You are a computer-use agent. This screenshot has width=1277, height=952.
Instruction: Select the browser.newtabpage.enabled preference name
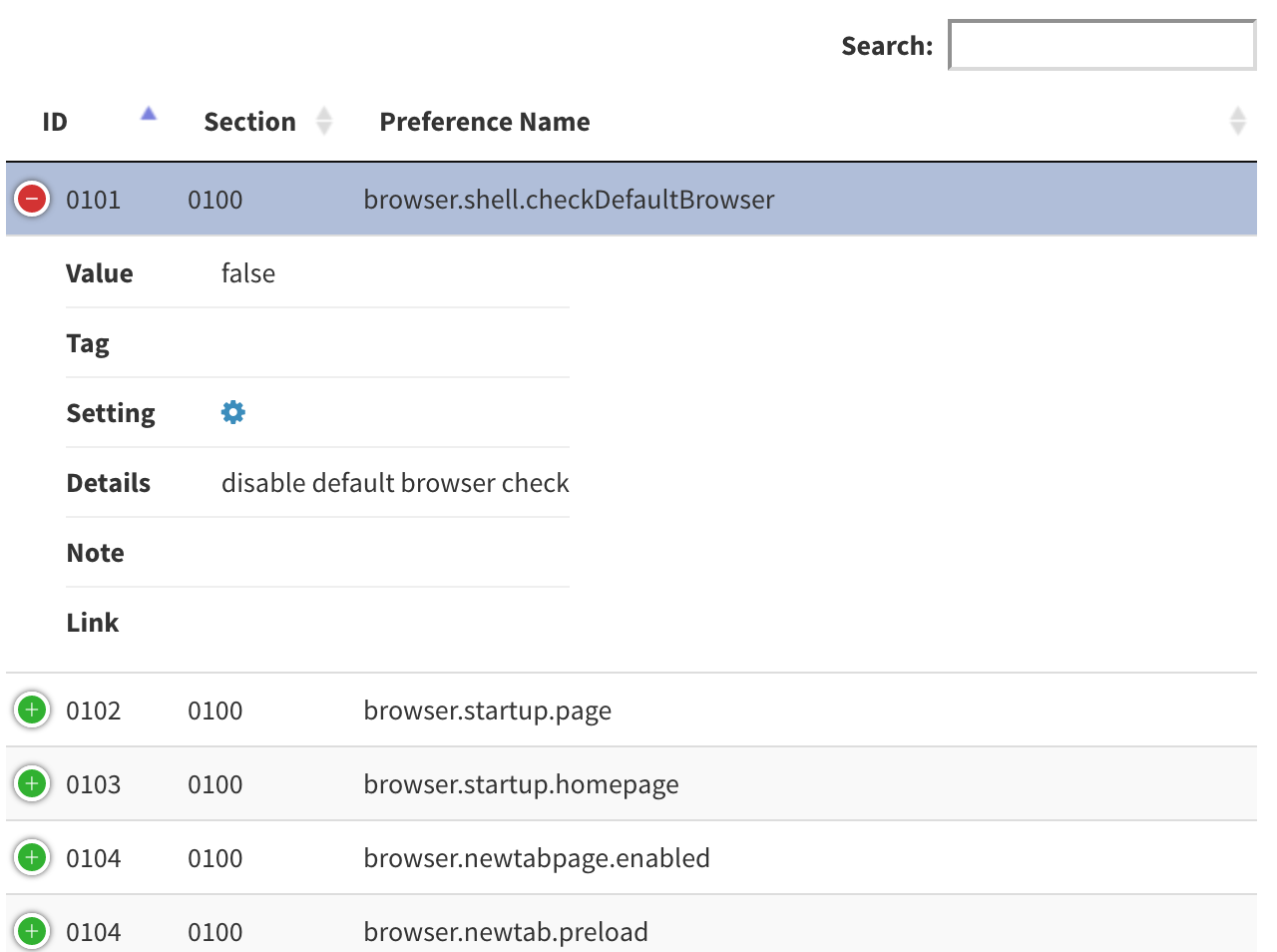(x=537, y=857)
